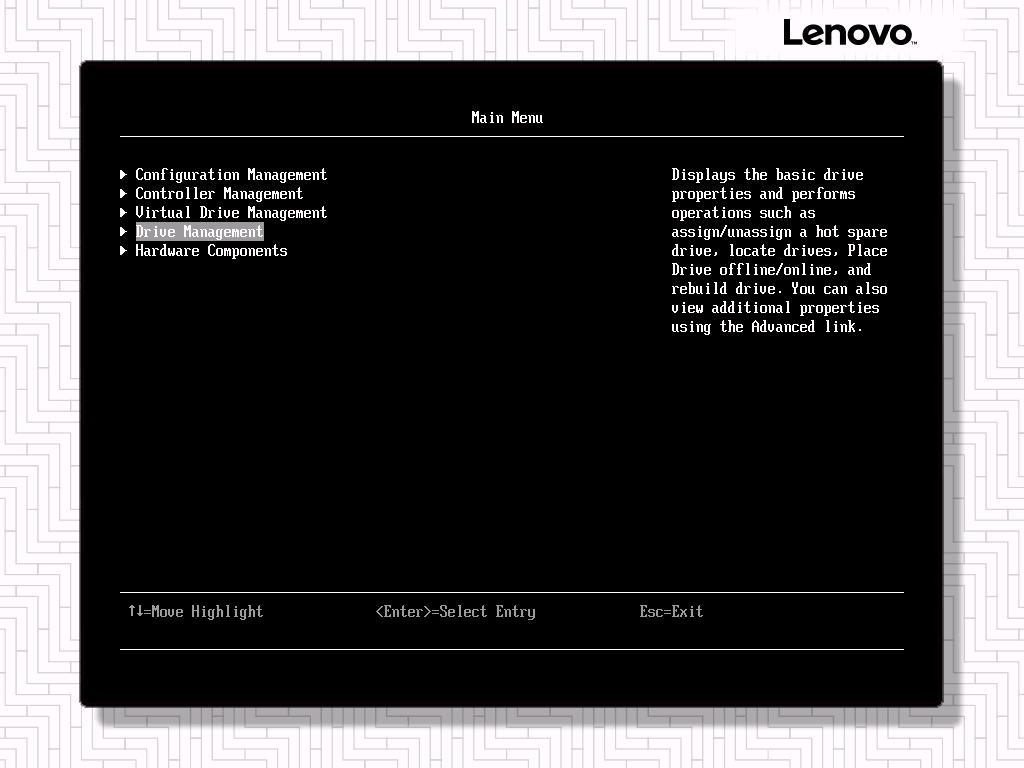Click the drive help description text
The image size is (1024, 768).
(x=779, y=251)
